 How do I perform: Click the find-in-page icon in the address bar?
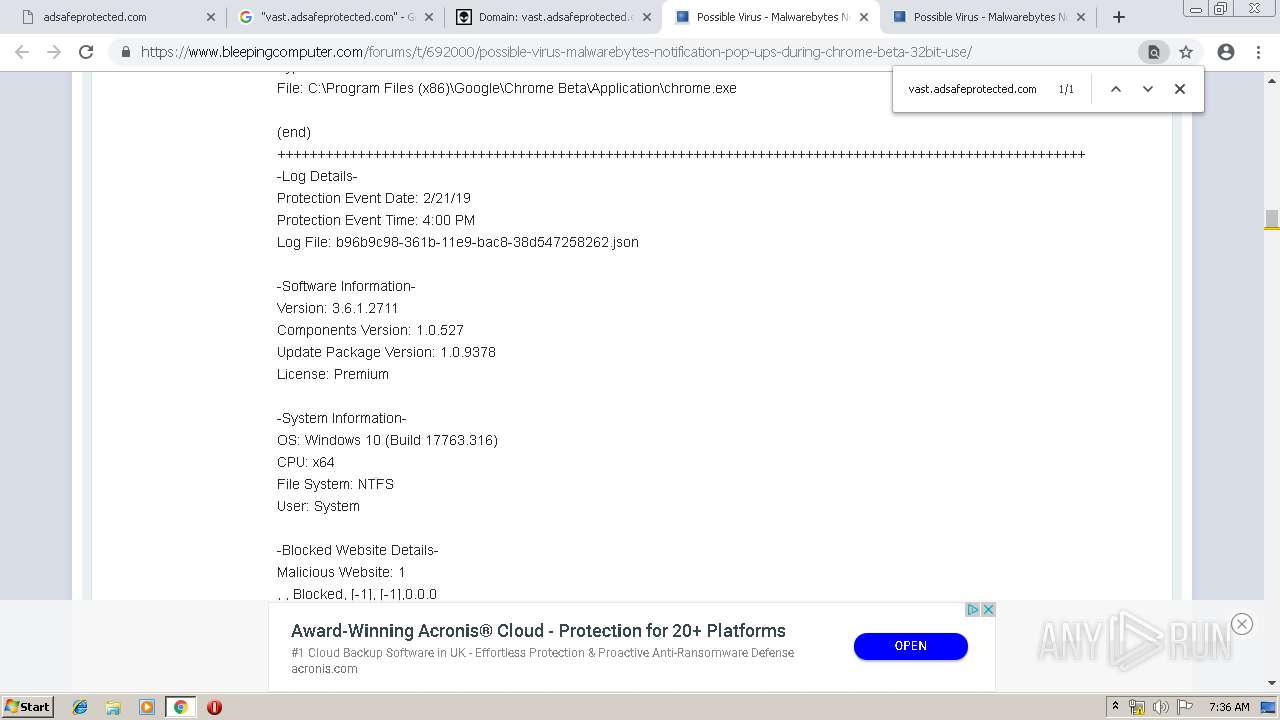[x=1153, y=52]
